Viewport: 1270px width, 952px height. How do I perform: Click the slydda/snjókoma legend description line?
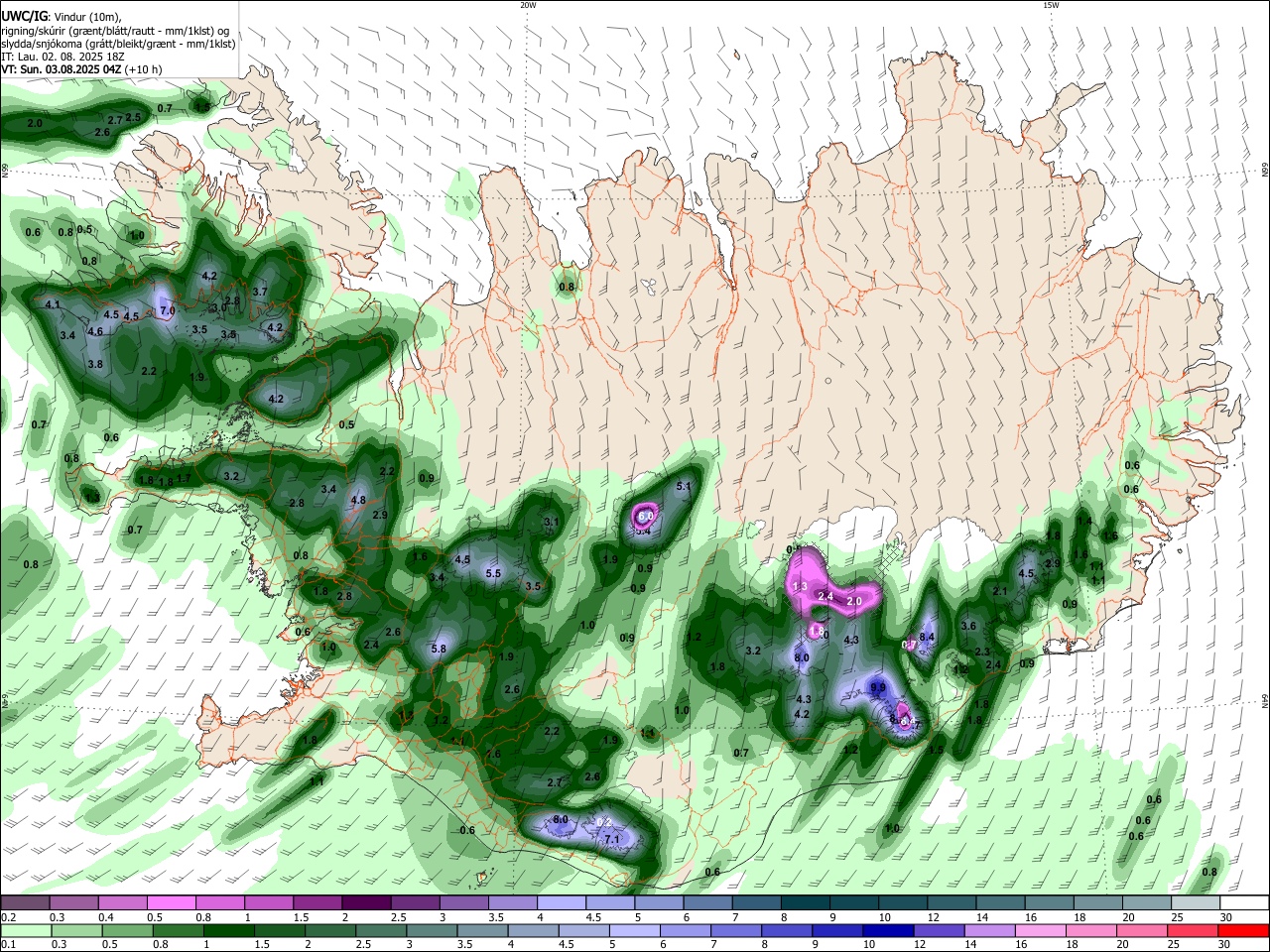point(118,44)
